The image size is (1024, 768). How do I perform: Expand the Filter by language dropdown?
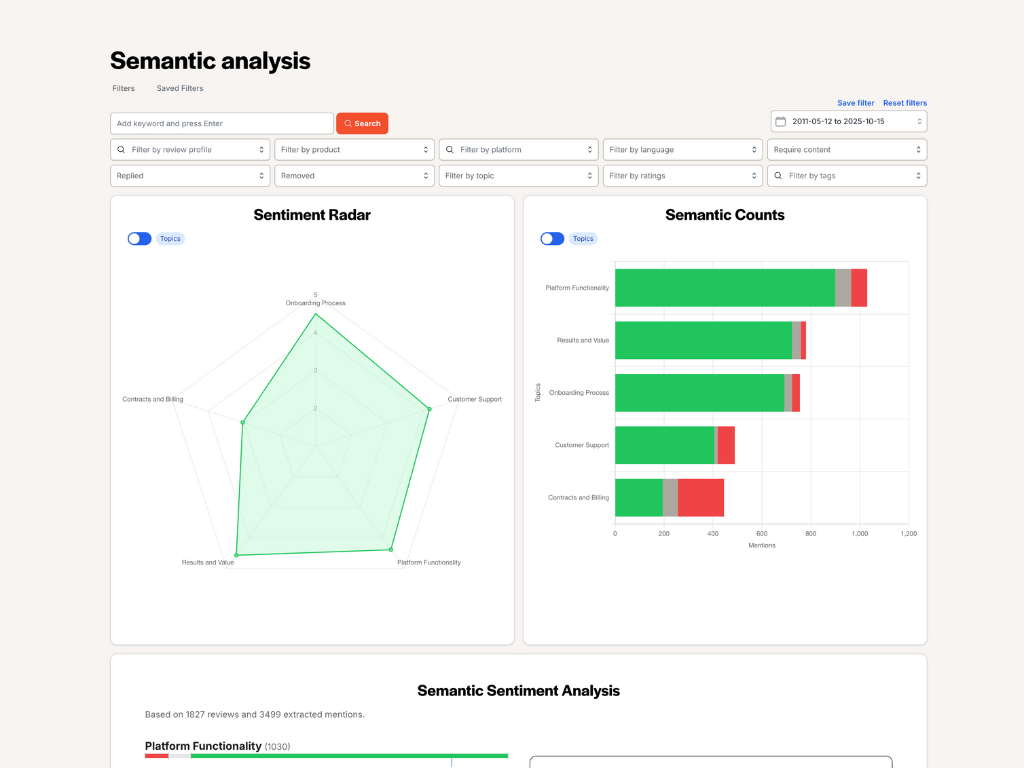click(x=682, y=150)
